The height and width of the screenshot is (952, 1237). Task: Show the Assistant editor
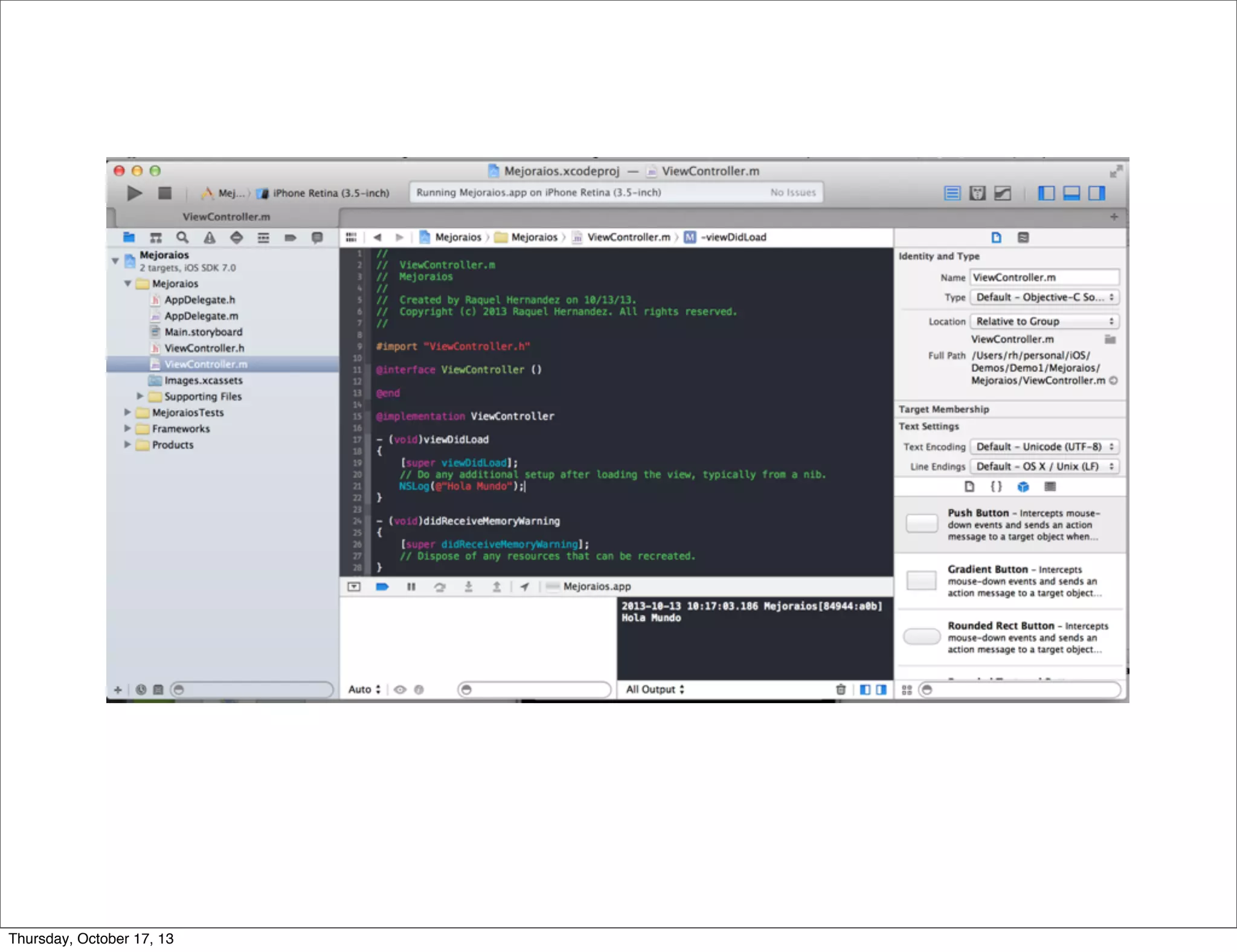pyautogui.click(x=977, y=193)
